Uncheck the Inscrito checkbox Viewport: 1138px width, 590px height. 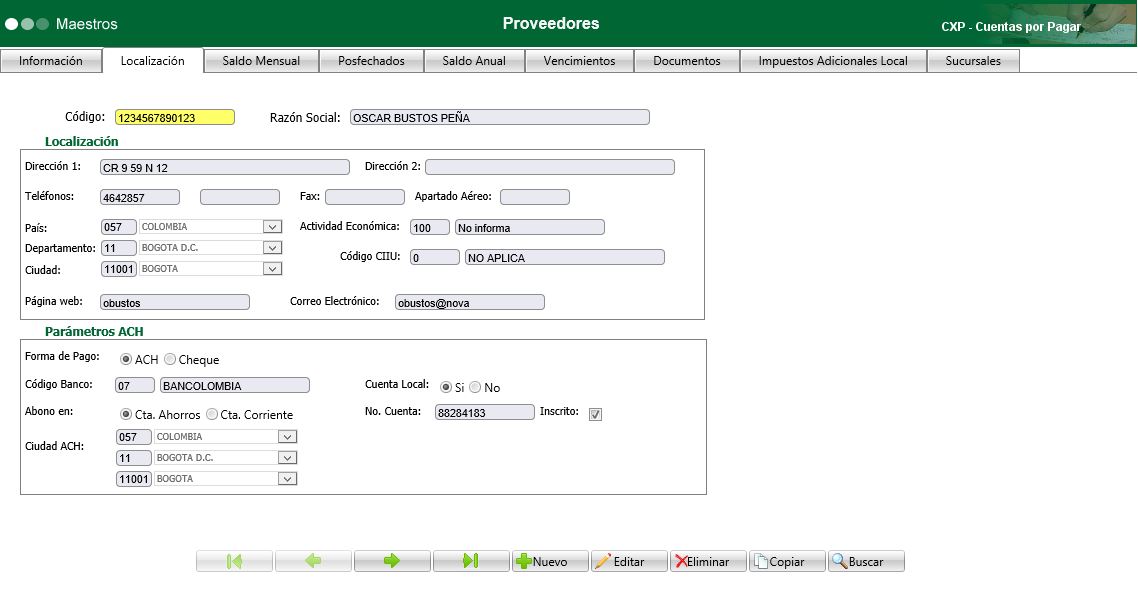coord(595,414)
